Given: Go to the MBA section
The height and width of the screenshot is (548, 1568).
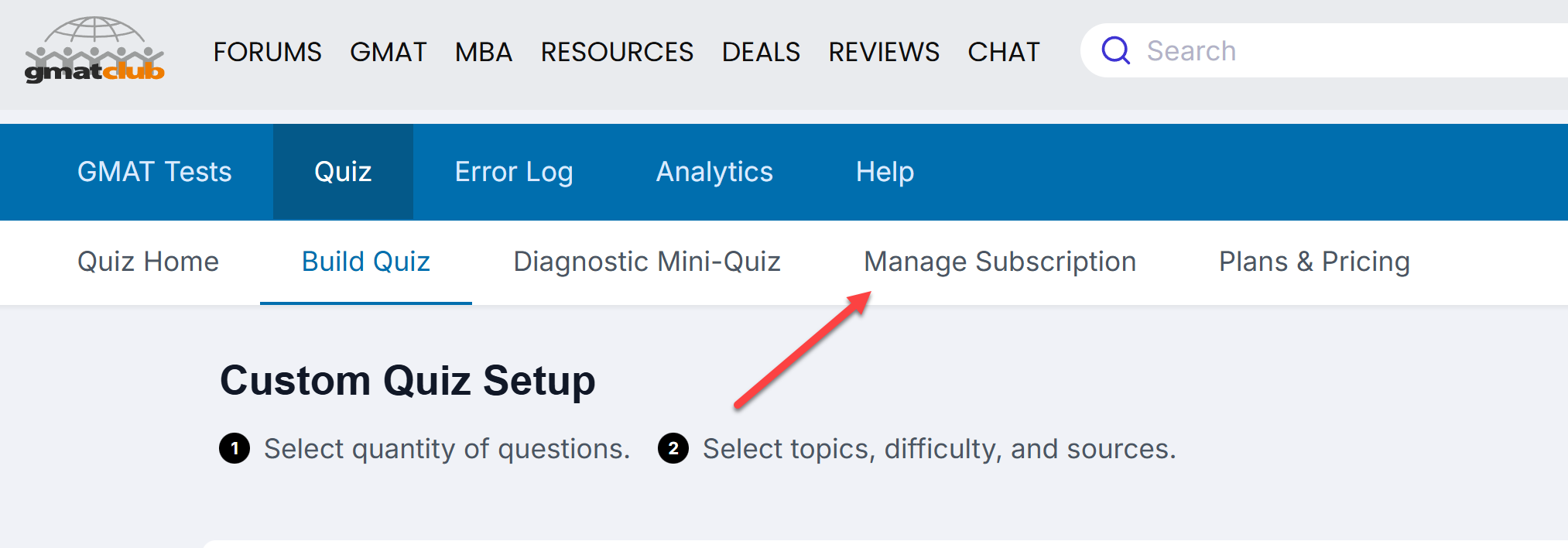Looking at the screenshot, I should point(484,52).
